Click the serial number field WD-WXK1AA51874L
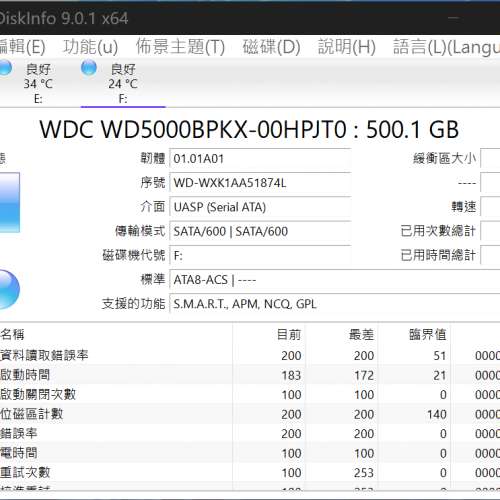Viewport: 500px width, 500px height. click(x=260, y=183)
